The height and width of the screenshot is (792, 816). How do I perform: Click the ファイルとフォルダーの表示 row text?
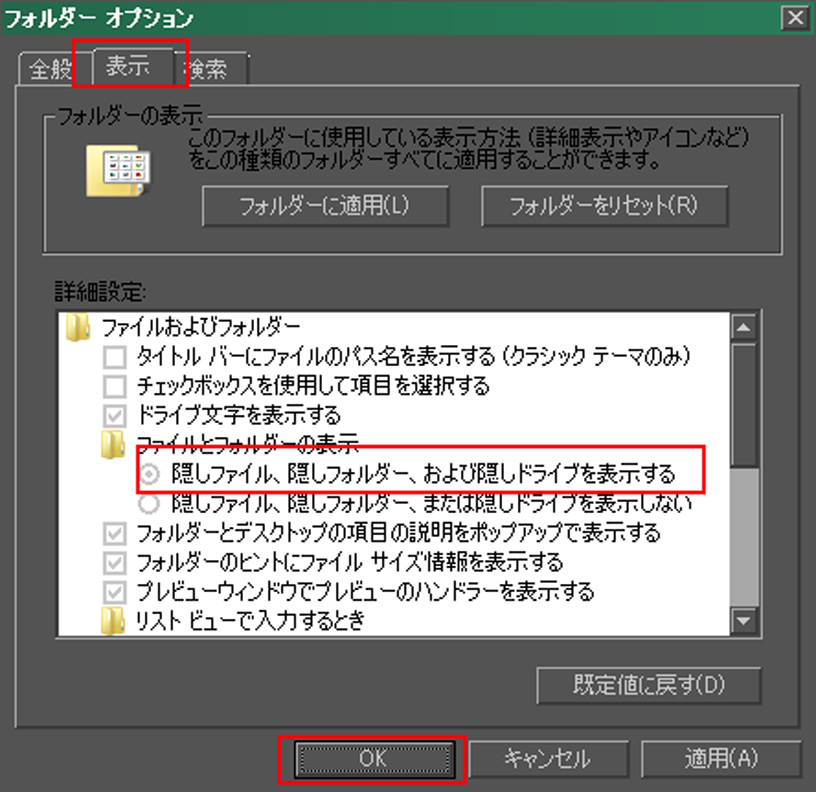(x=248, y=444)
